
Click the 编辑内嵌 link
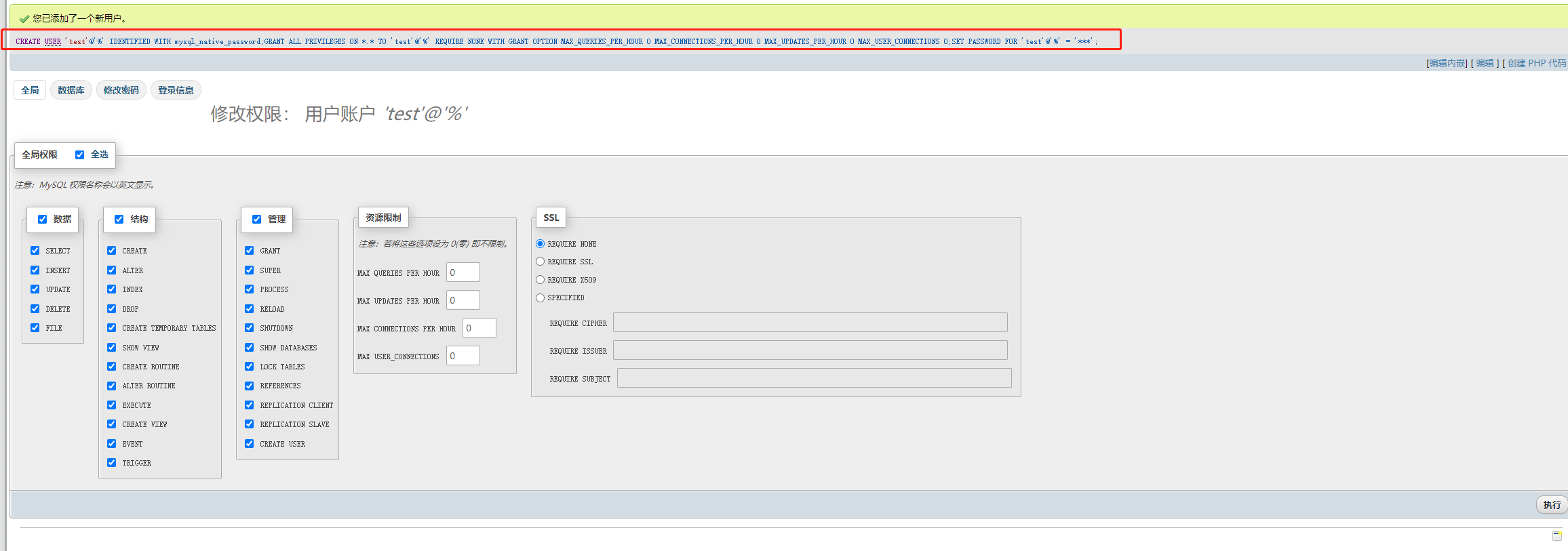[1447, 63]
